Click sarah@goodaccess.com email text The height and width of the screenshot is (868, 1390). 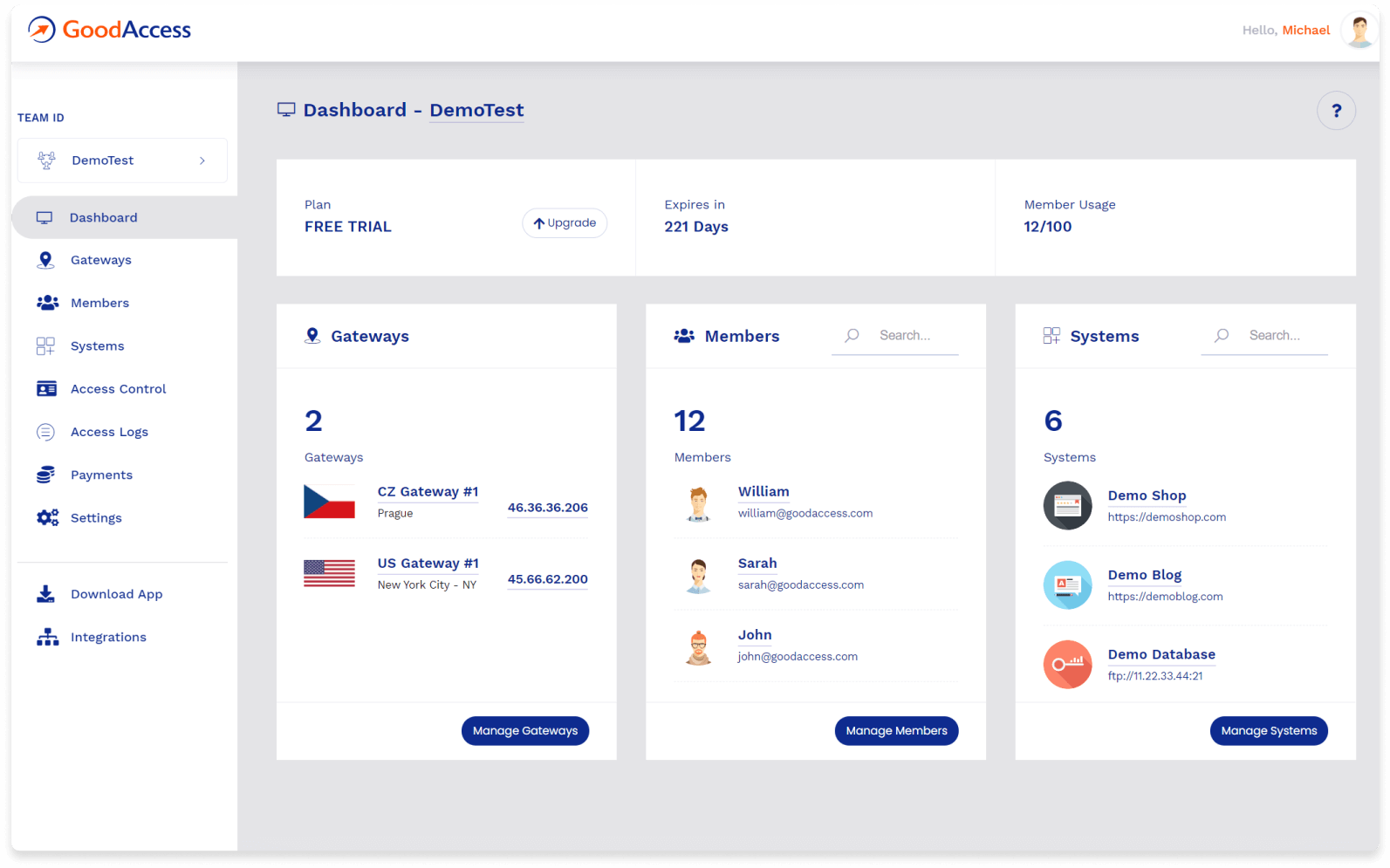801,585
